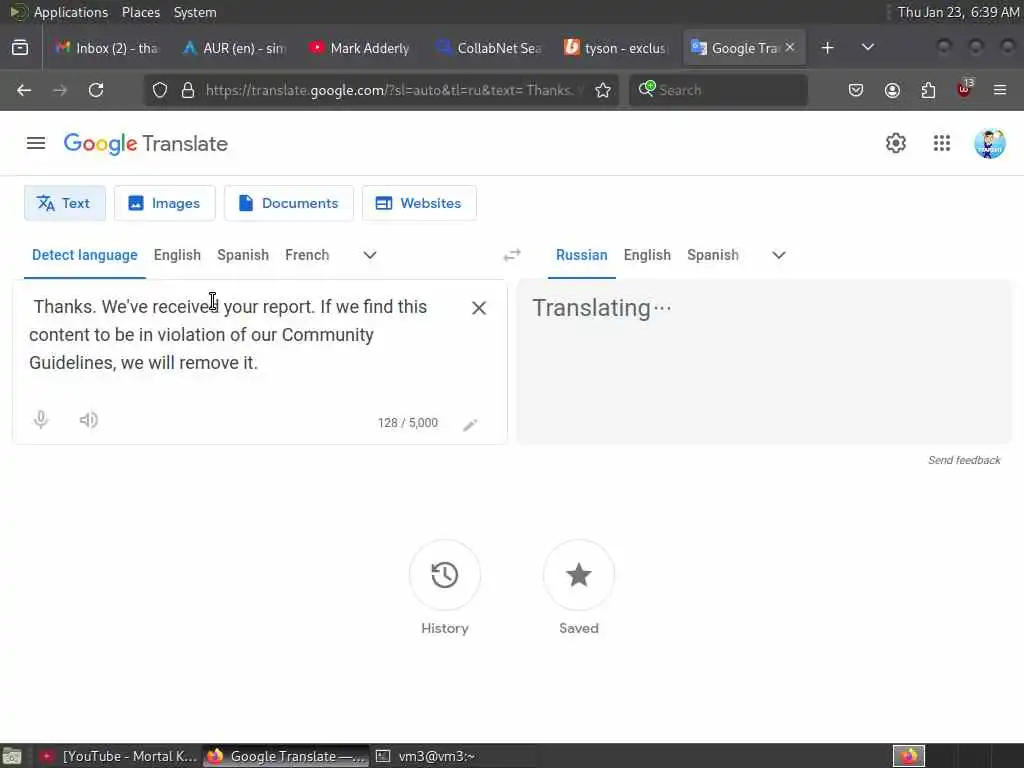Switch to the CollabNet tab
Image resolution: width=1024 pixels, height=768 pixels.
pyautogui.click(x=487, y=48)
